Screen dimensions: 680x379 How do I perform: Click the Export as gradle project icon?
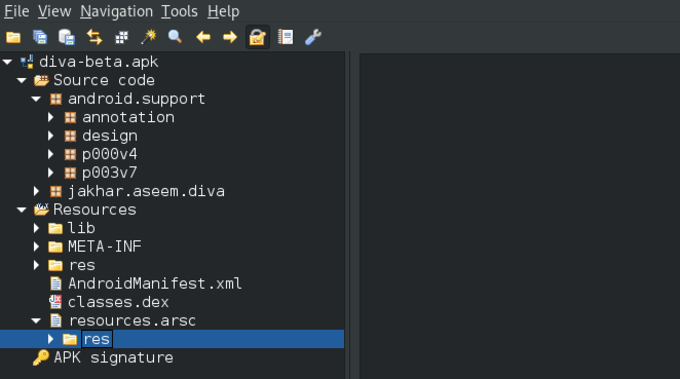(67, 37)
